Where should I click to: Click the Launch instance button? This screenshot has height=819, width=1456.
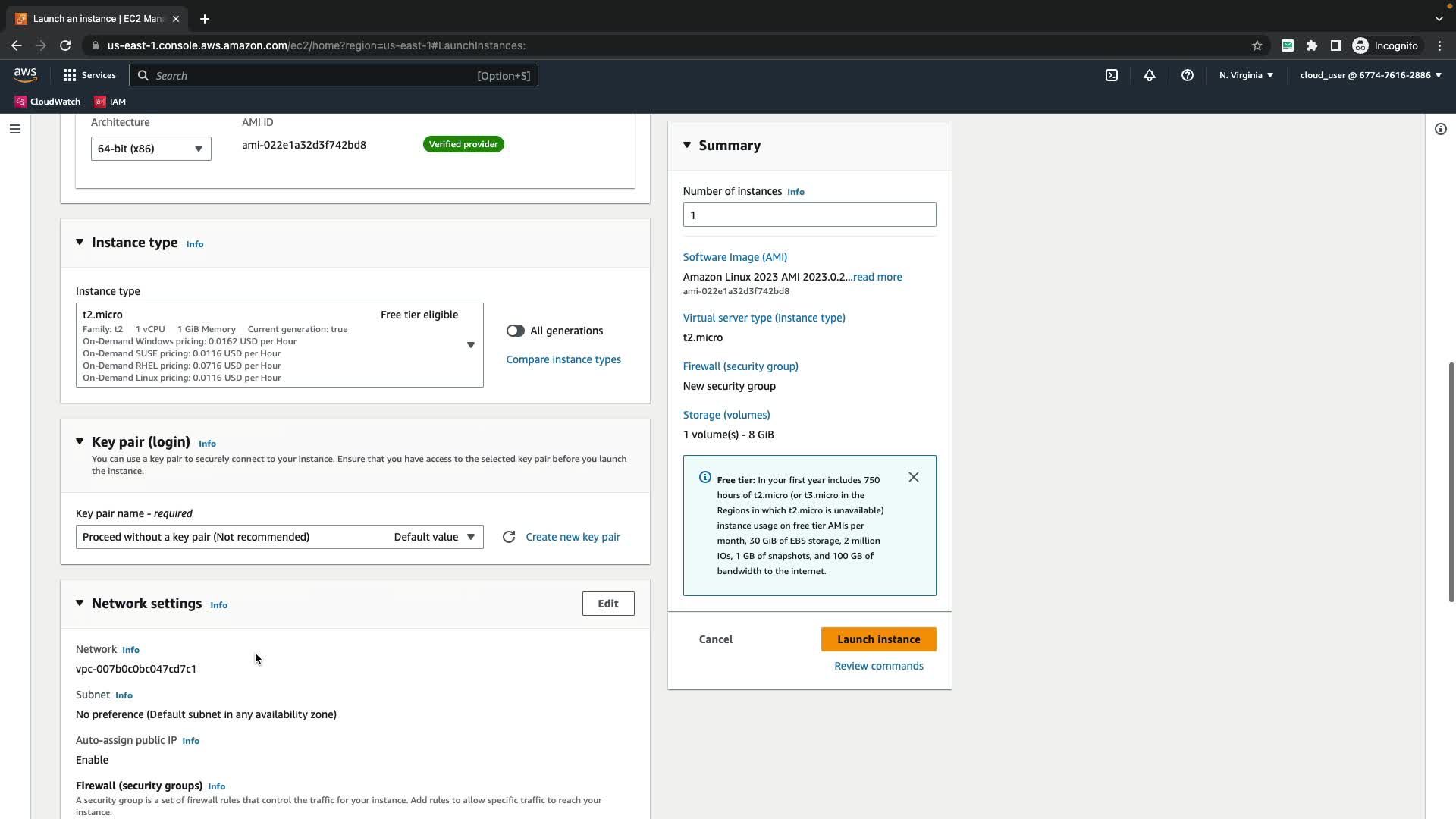tap(878, 639)
